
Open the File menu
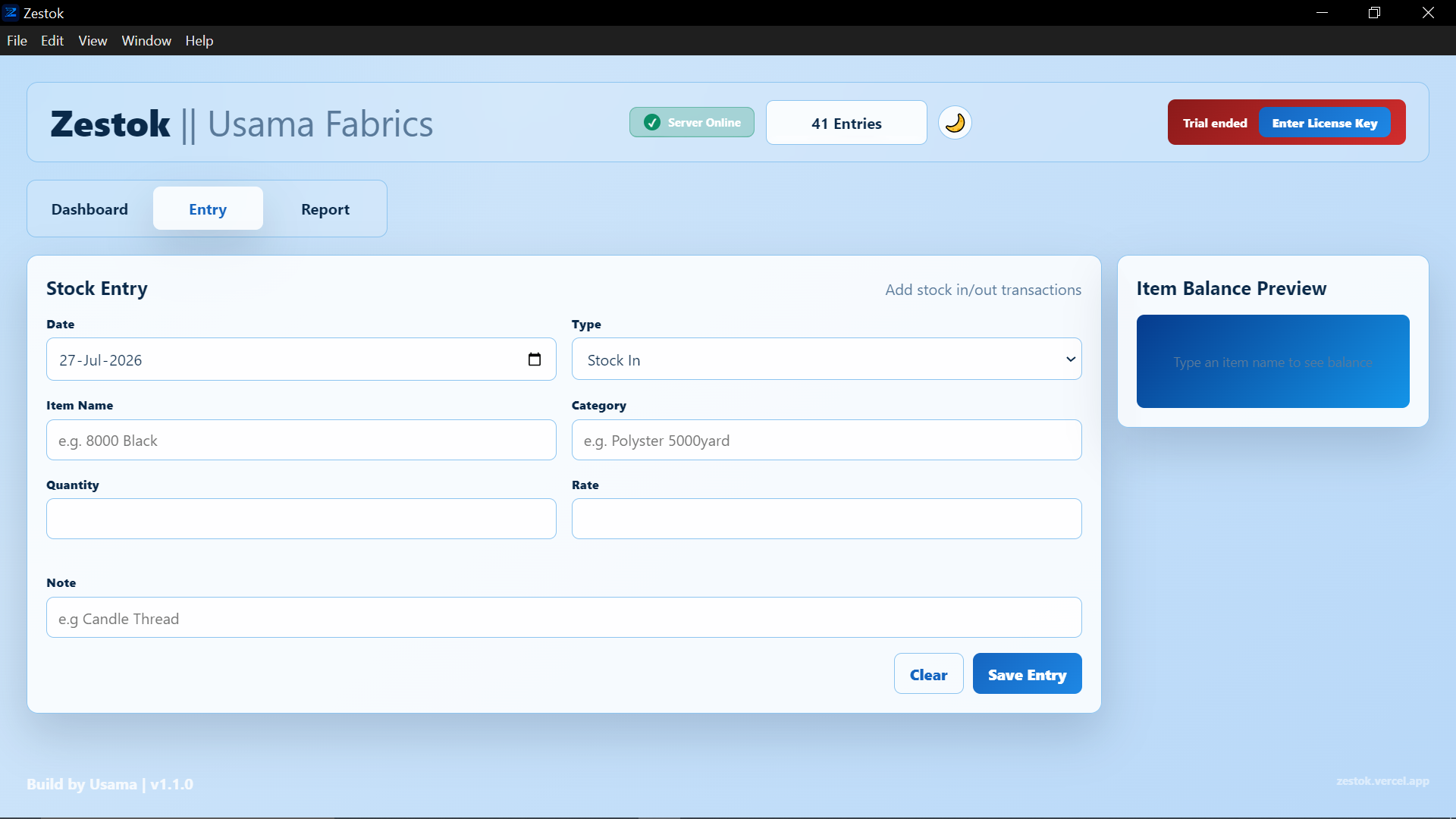(17, 41)
